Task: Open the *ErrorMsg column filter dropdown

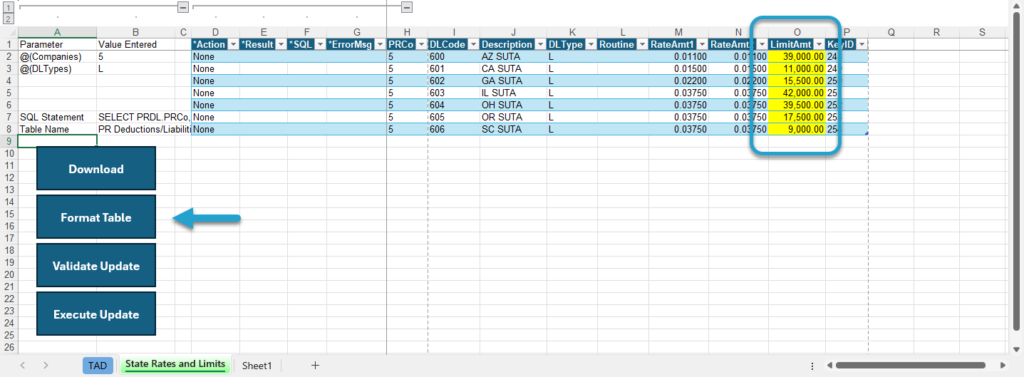Action: [379, 44]
